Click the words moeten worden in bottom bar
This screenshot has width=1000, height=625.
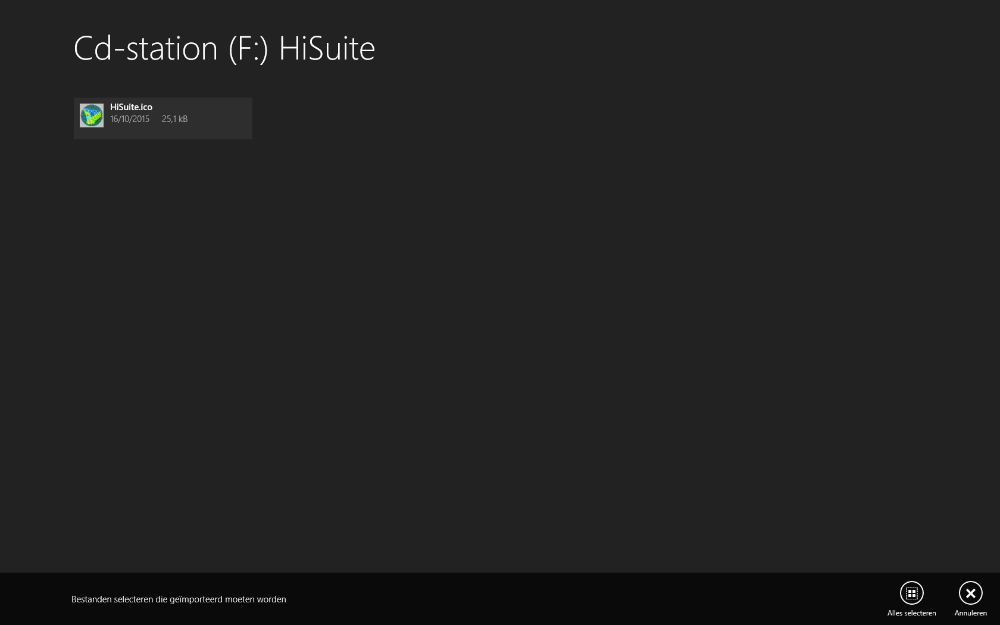click(x=260, y=600)
